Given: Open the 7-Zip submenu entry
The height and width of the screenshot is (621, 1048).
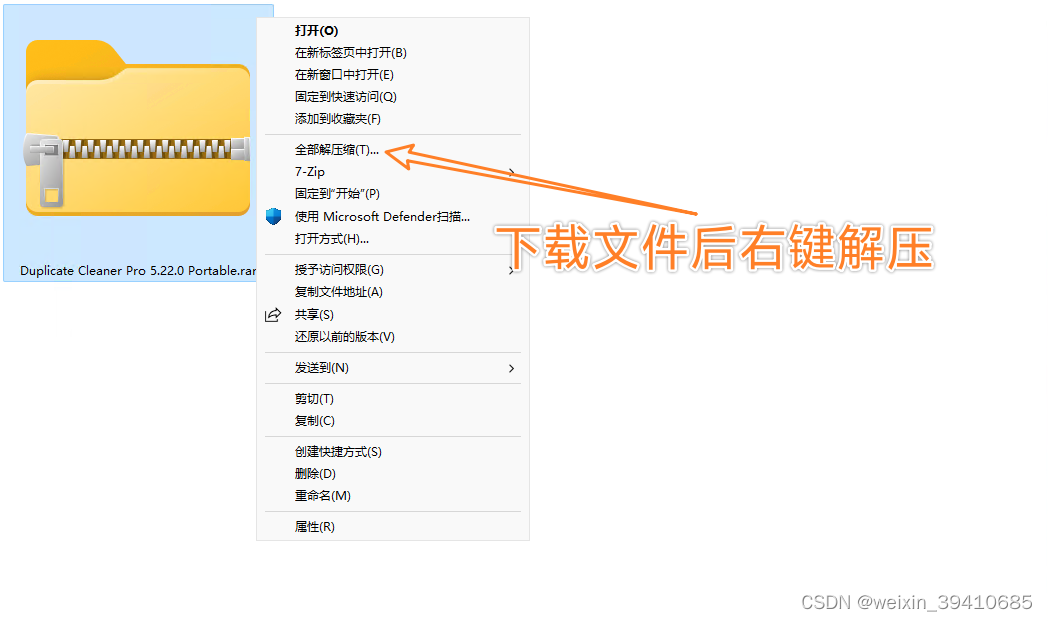Looking at the screenshot, I should pyautogui.click(x=310, y=172).
